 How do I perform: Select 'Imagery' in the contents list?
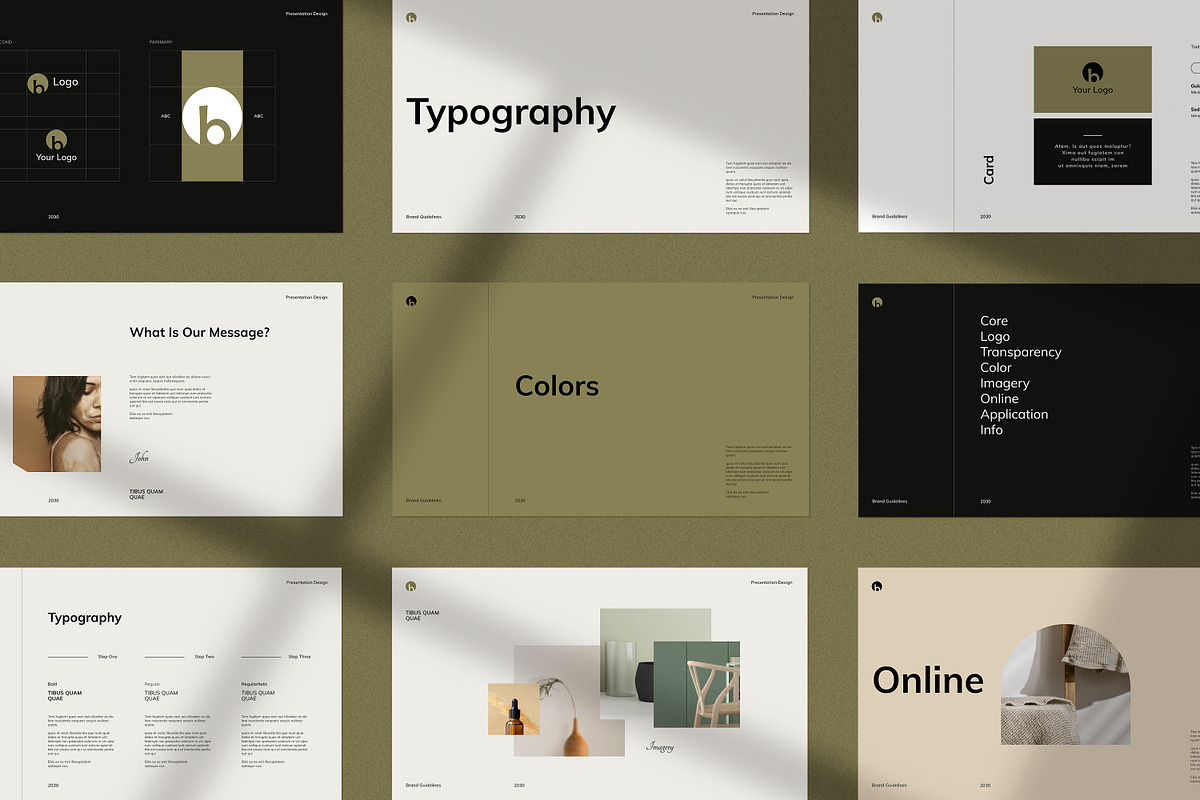[1005, 383]
